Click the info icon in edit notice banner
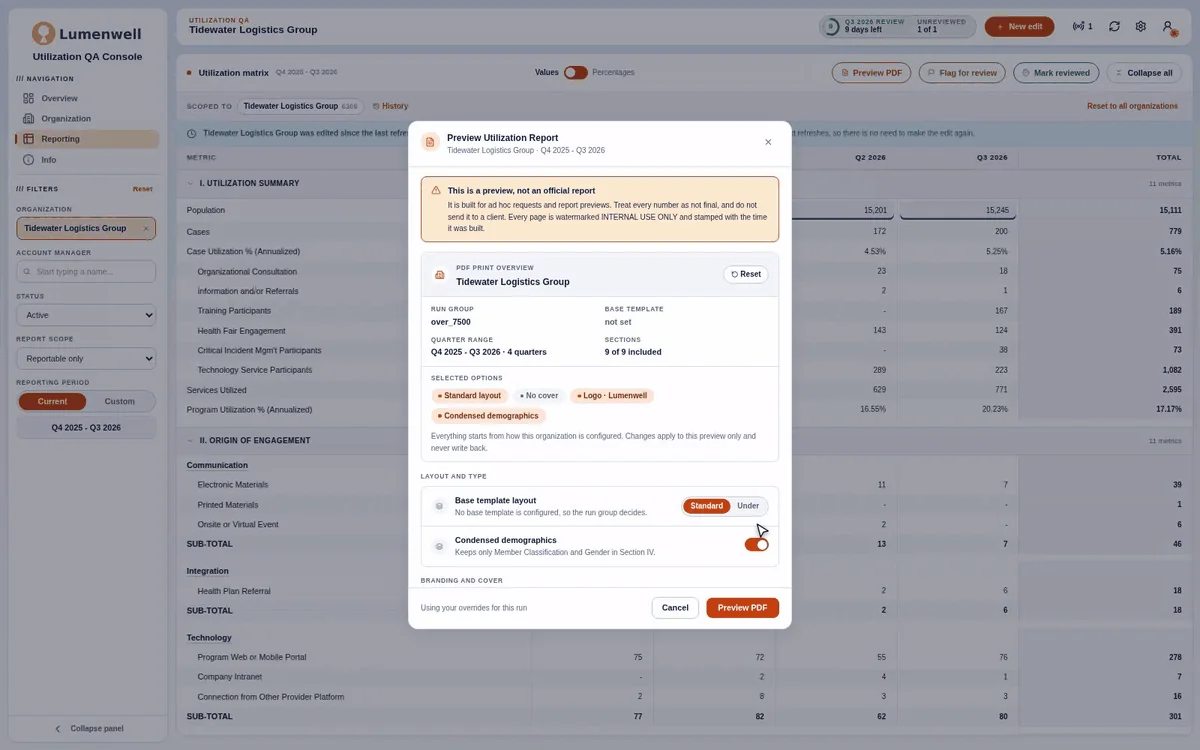 pyautogui.click(x=192, y=133)
